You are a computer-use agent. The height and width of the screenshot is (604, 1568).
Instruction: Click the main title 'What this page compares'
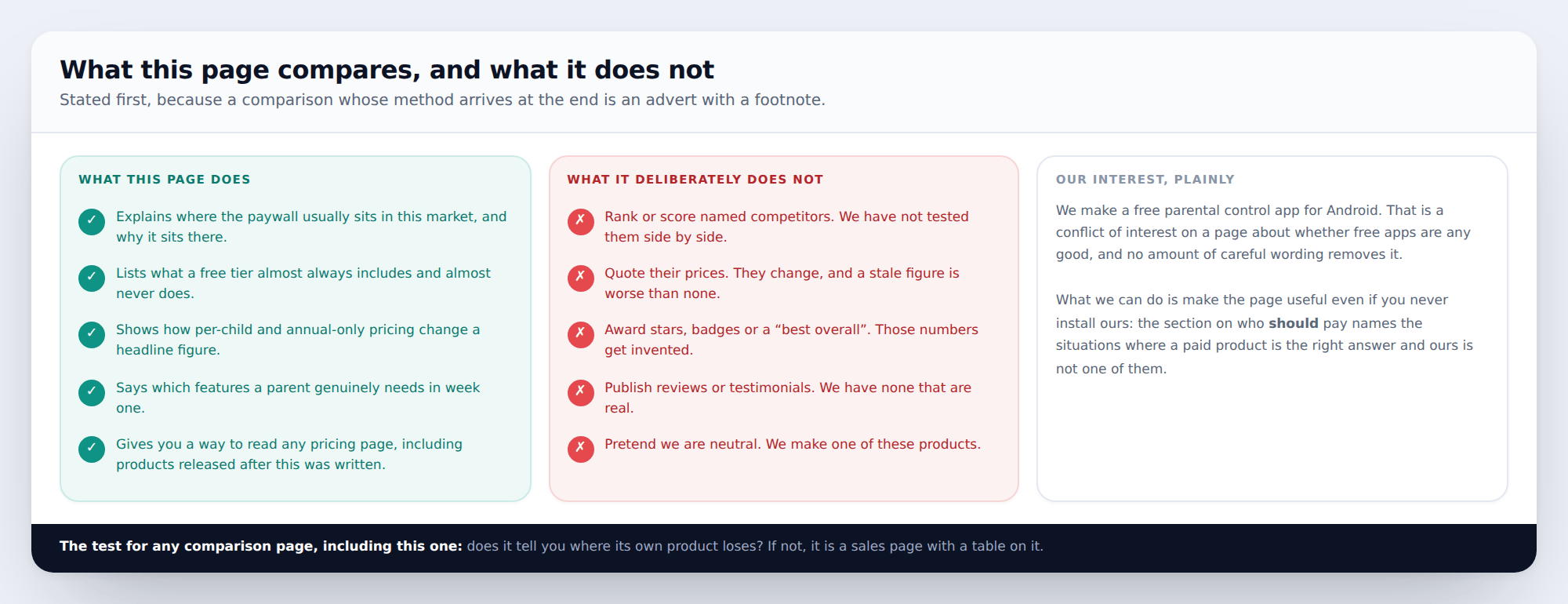pos(387,70)
